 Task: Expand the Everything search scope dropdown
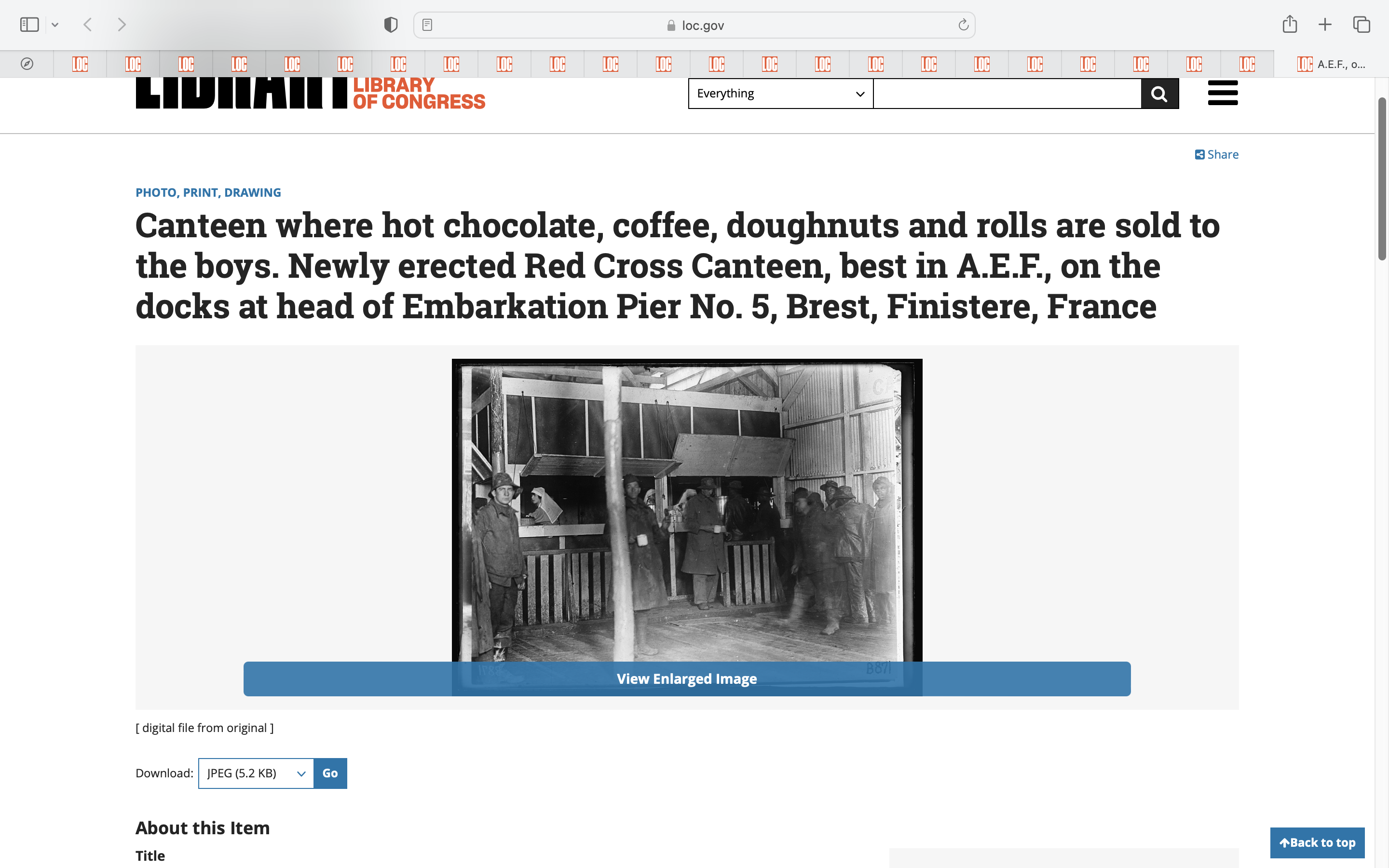click(780, 94)
